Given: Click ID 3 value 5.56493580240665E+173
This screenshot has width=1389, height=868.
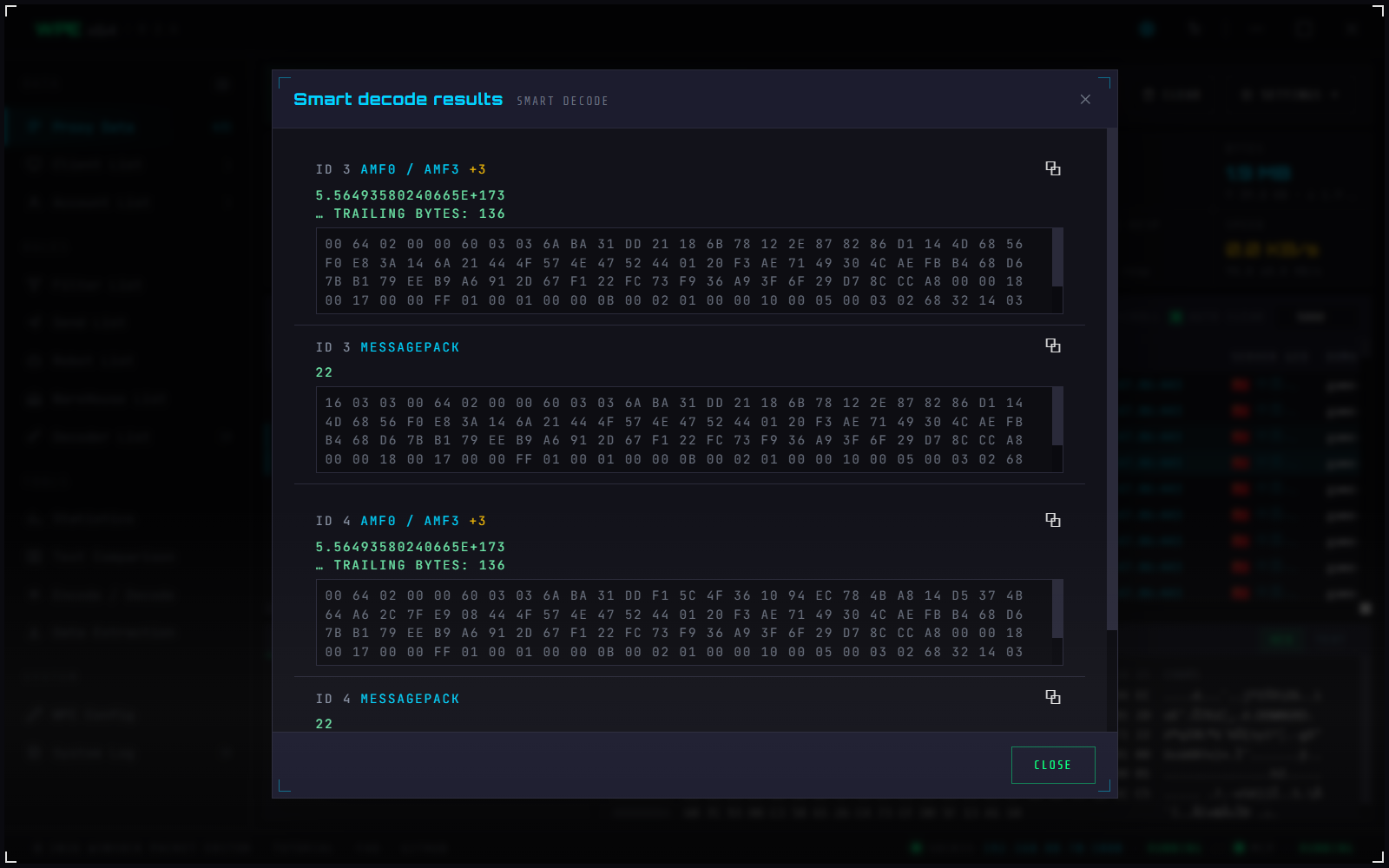Looking at the screenshot, I should [410, 195].
